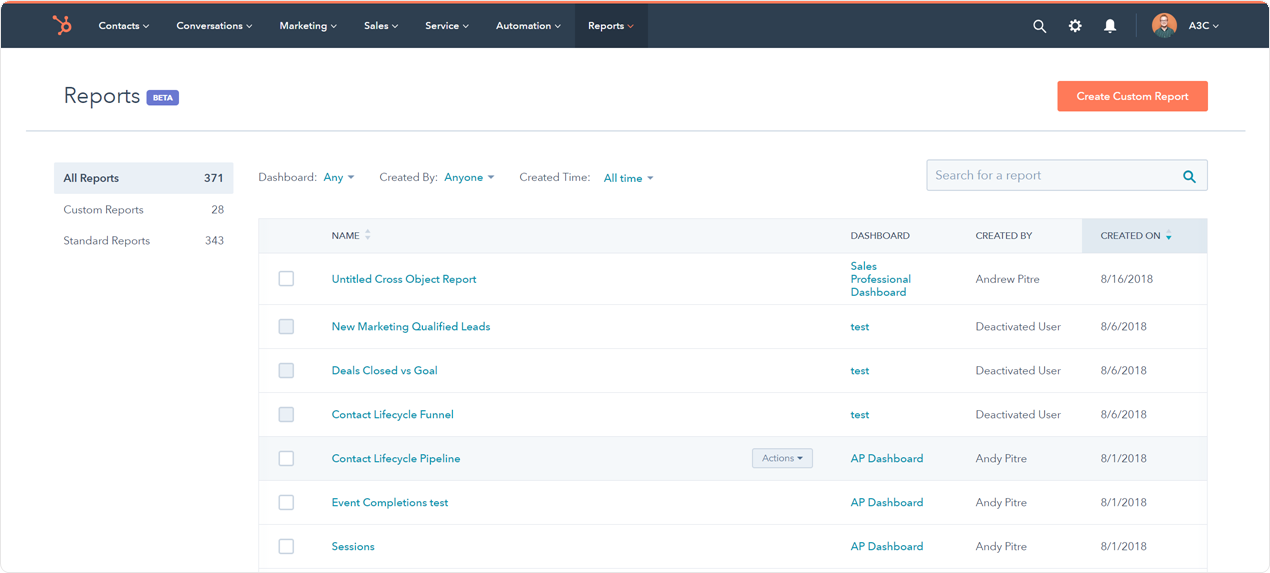Click the BETA badge beside Reports
Image resolution: width=1270 pixels, height=573 pixels.
pos(163,98)
